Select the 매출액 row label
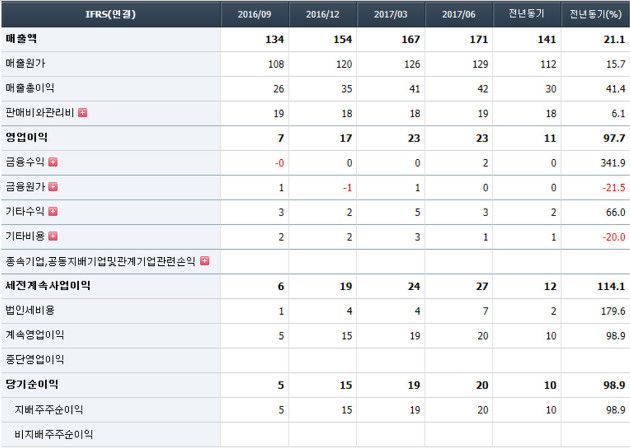 click(21, 39)
